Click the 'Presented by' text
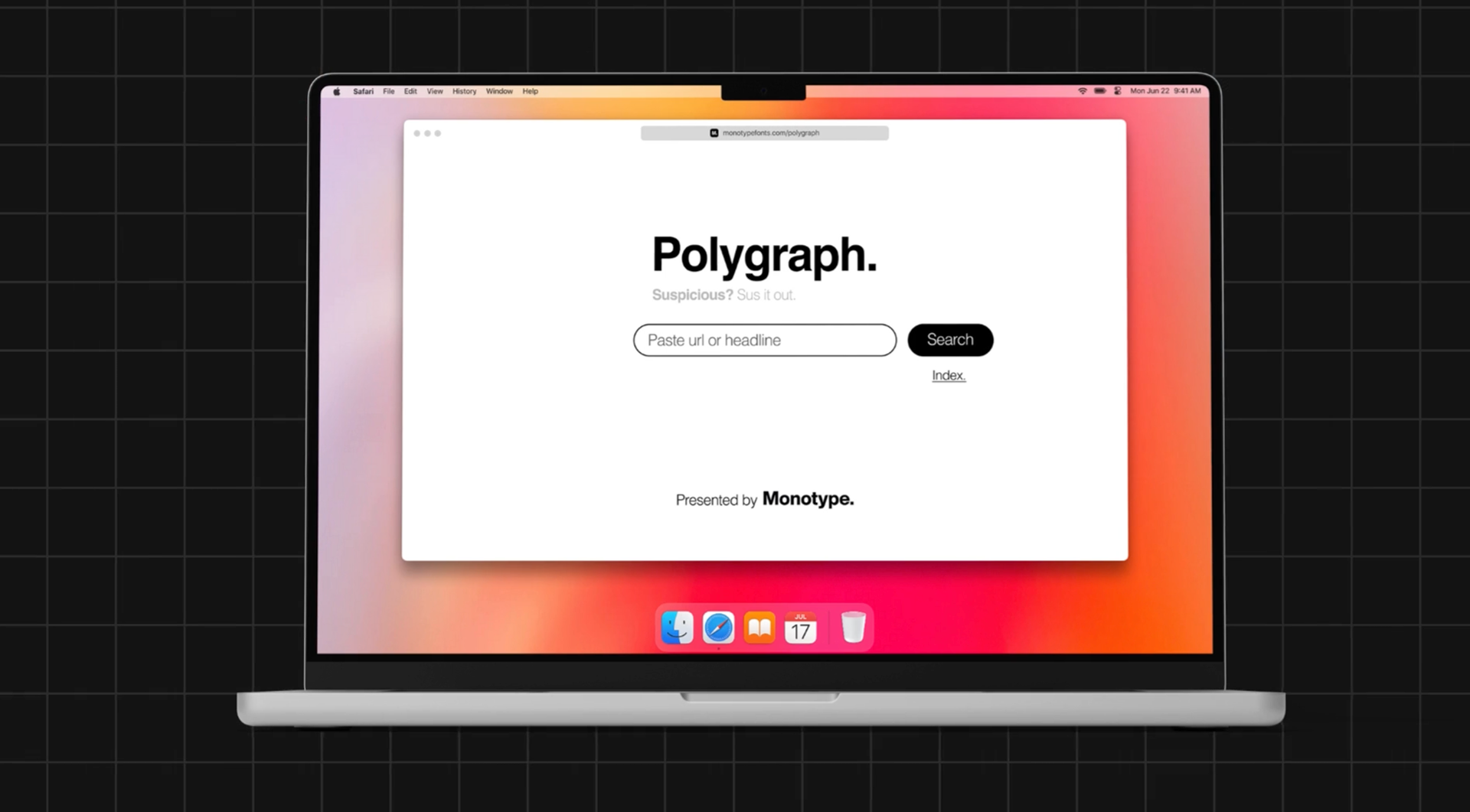The image size is (1470, 812). click(x=716, y=501)
